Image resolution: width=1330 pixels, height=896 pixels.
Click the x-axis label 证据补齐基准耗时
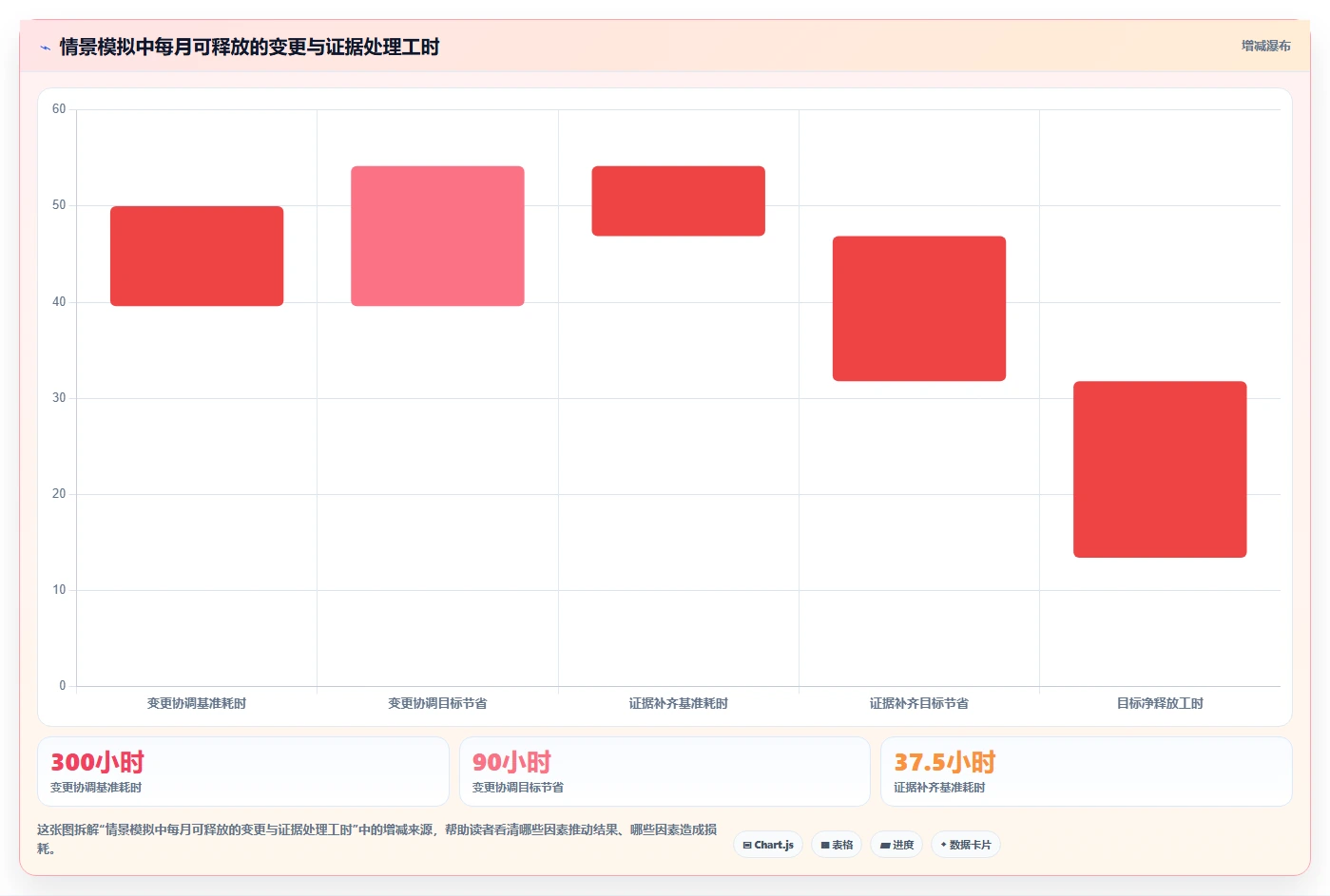click(x=678, y=703)
